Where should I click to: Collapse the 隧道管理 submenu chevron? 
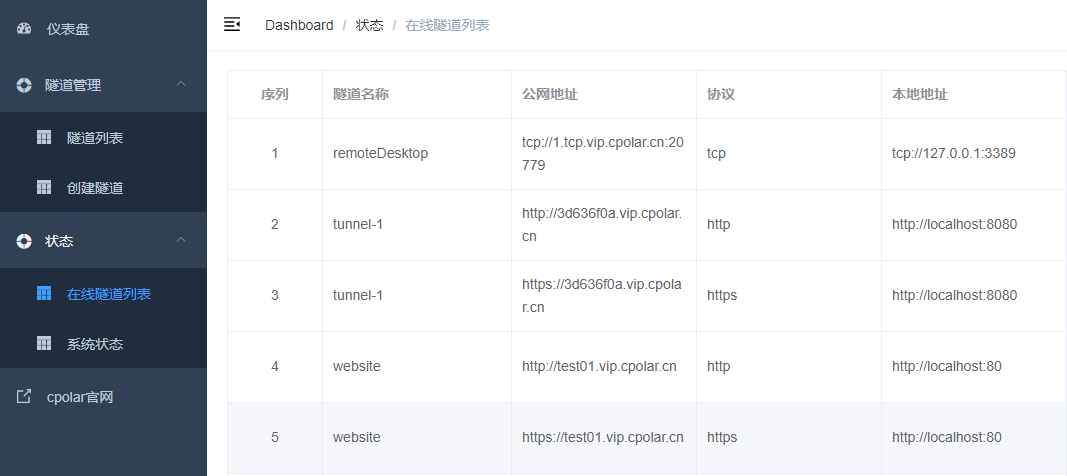[181, 84]
